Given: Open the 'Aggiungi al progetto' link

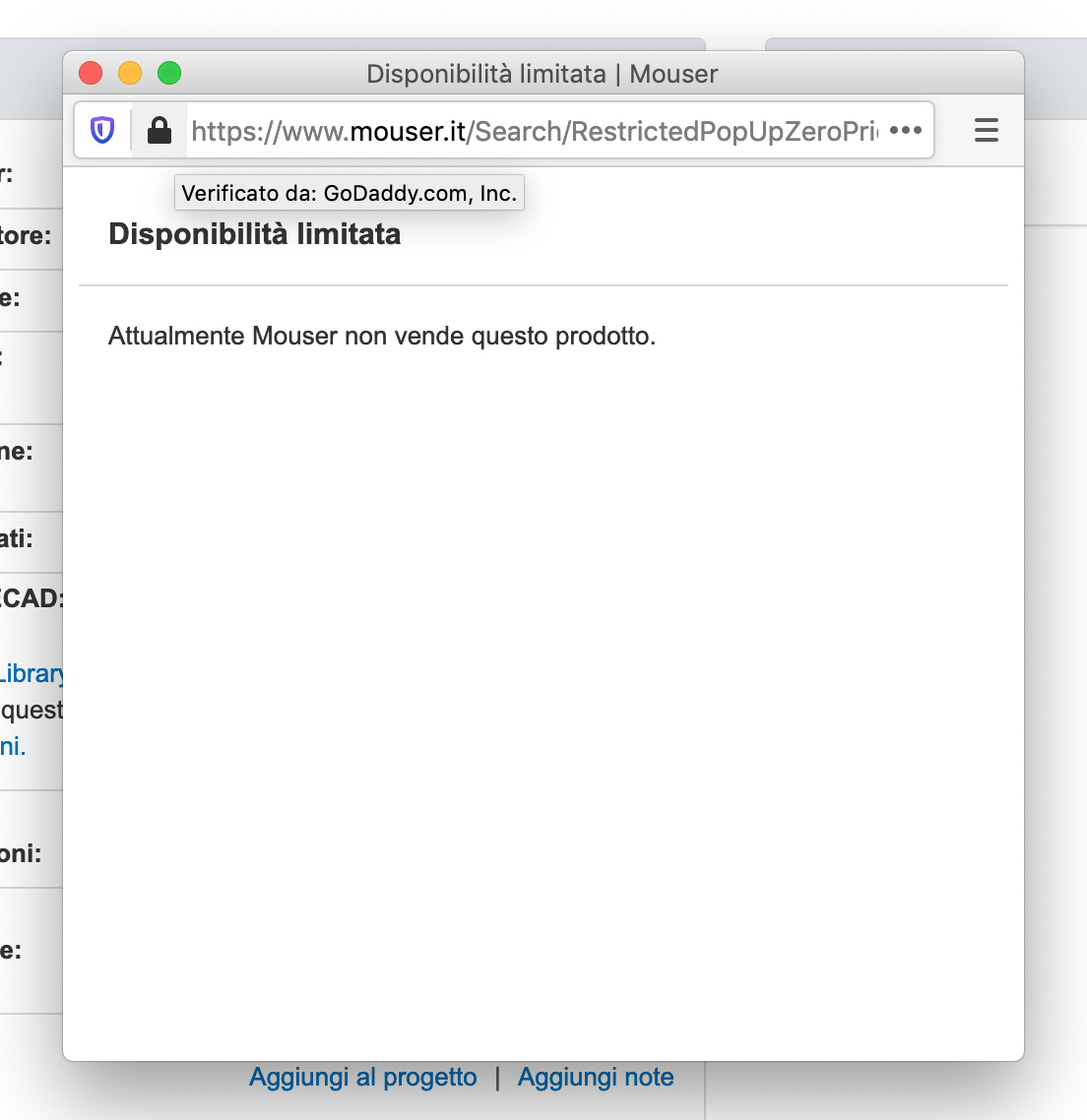Looking at the screenshot, I should (x=362, y=1077).
